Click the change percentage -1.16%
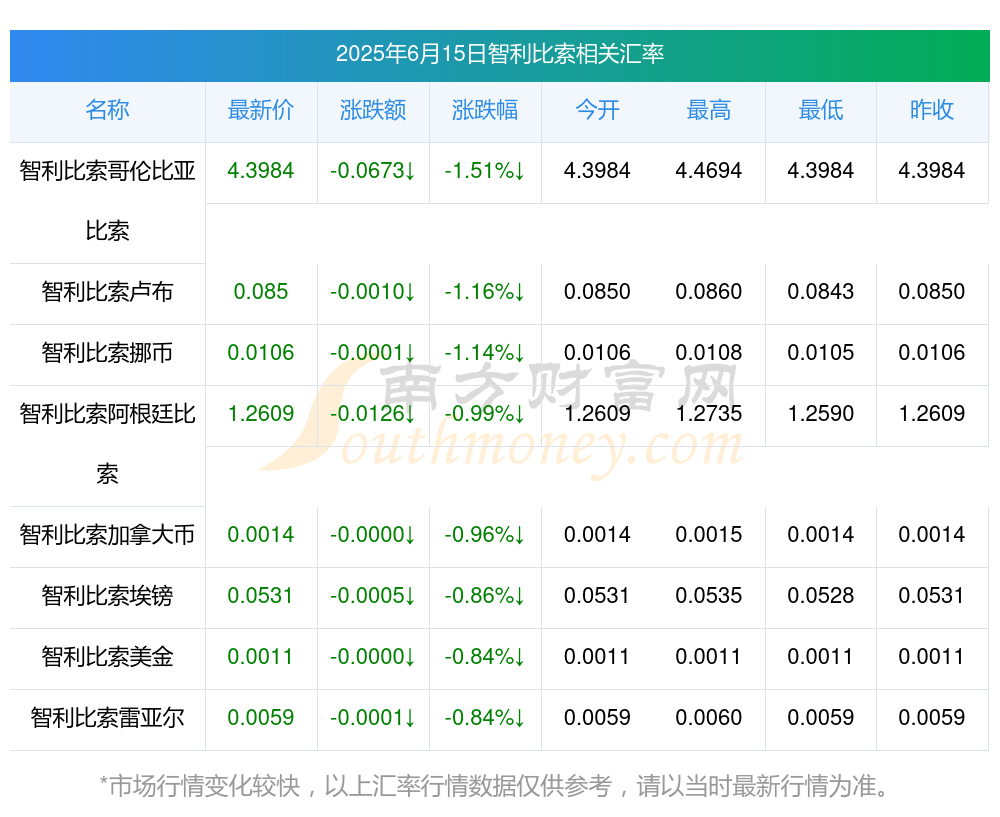 click(485, 292)
